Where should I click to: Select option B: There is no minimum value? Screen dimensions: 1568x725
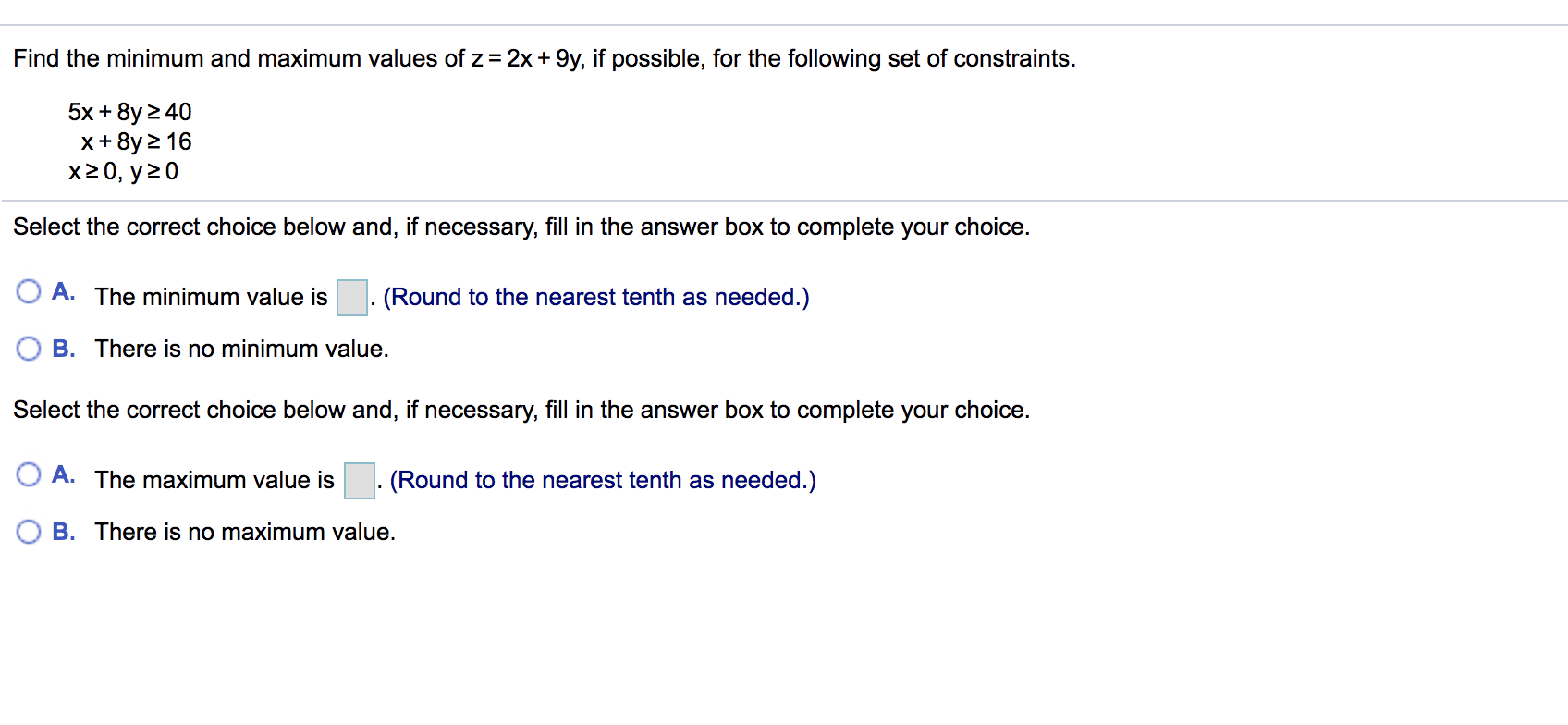pyautogui.click(x=29, y=348)
